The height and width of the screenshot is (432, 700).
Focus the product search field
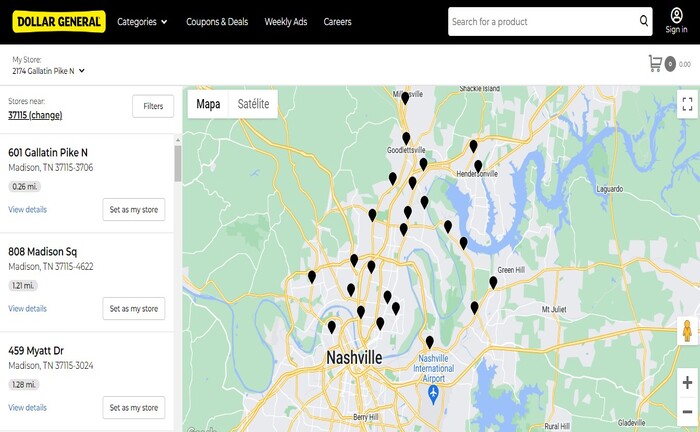click(542, 21)
